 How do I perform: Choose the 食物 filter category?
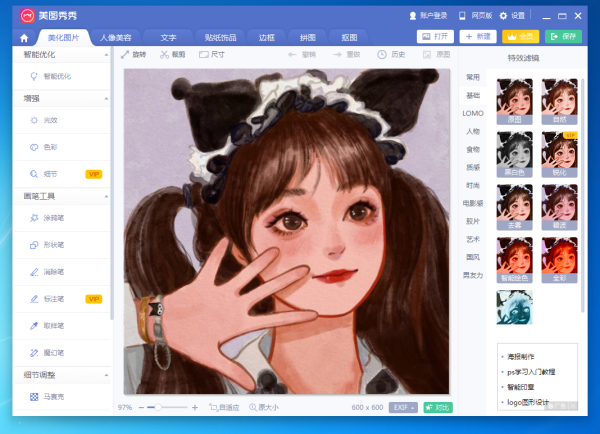(x=473, y=149)
